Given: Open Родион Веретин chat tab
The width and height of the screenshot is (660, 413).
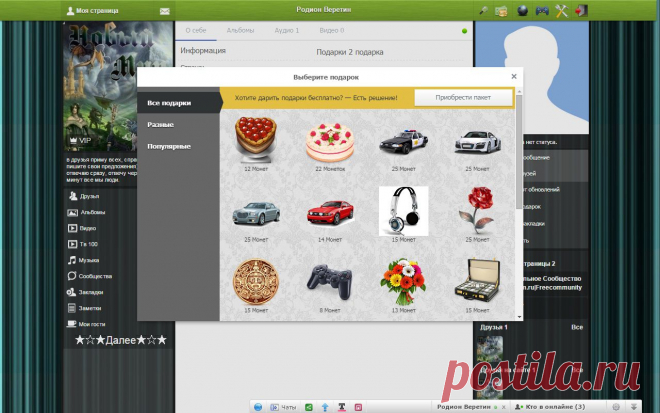Looking at the screenshot, I should pos(464,407).
